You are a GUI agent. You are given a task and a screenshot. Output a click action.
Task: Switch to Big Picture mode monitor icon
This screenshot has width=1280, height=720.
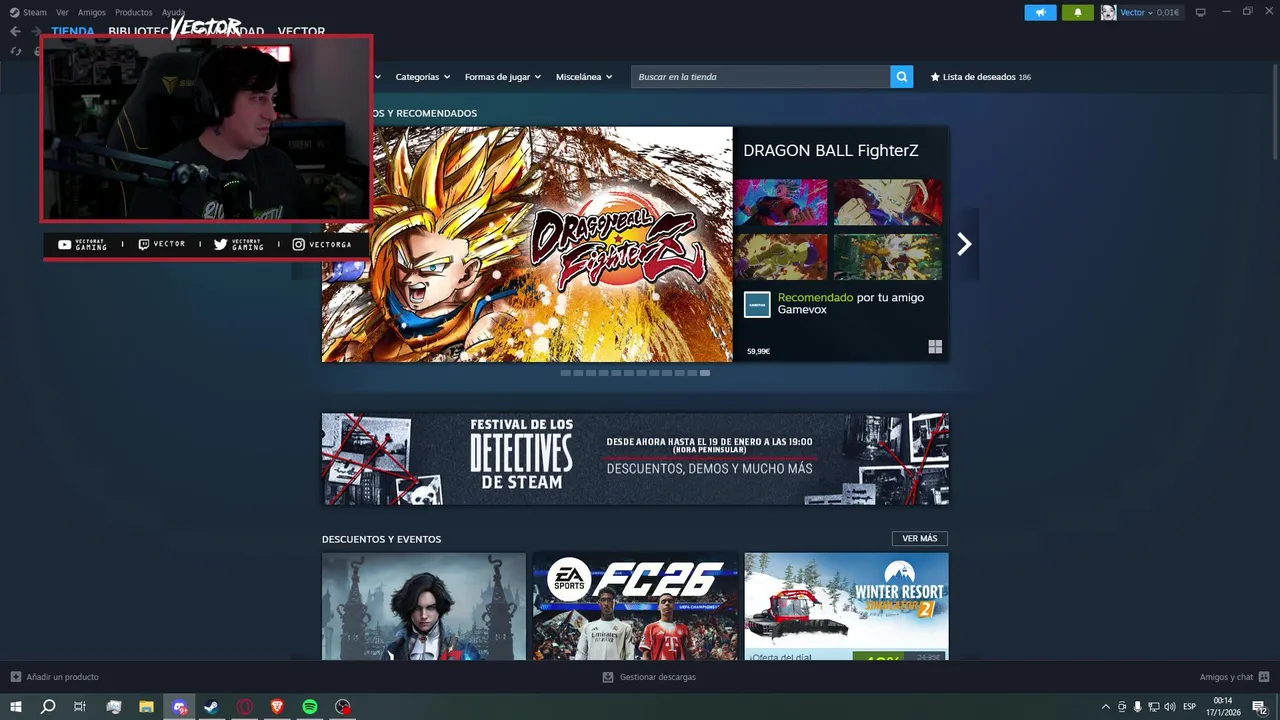(x=1201, y=12)
